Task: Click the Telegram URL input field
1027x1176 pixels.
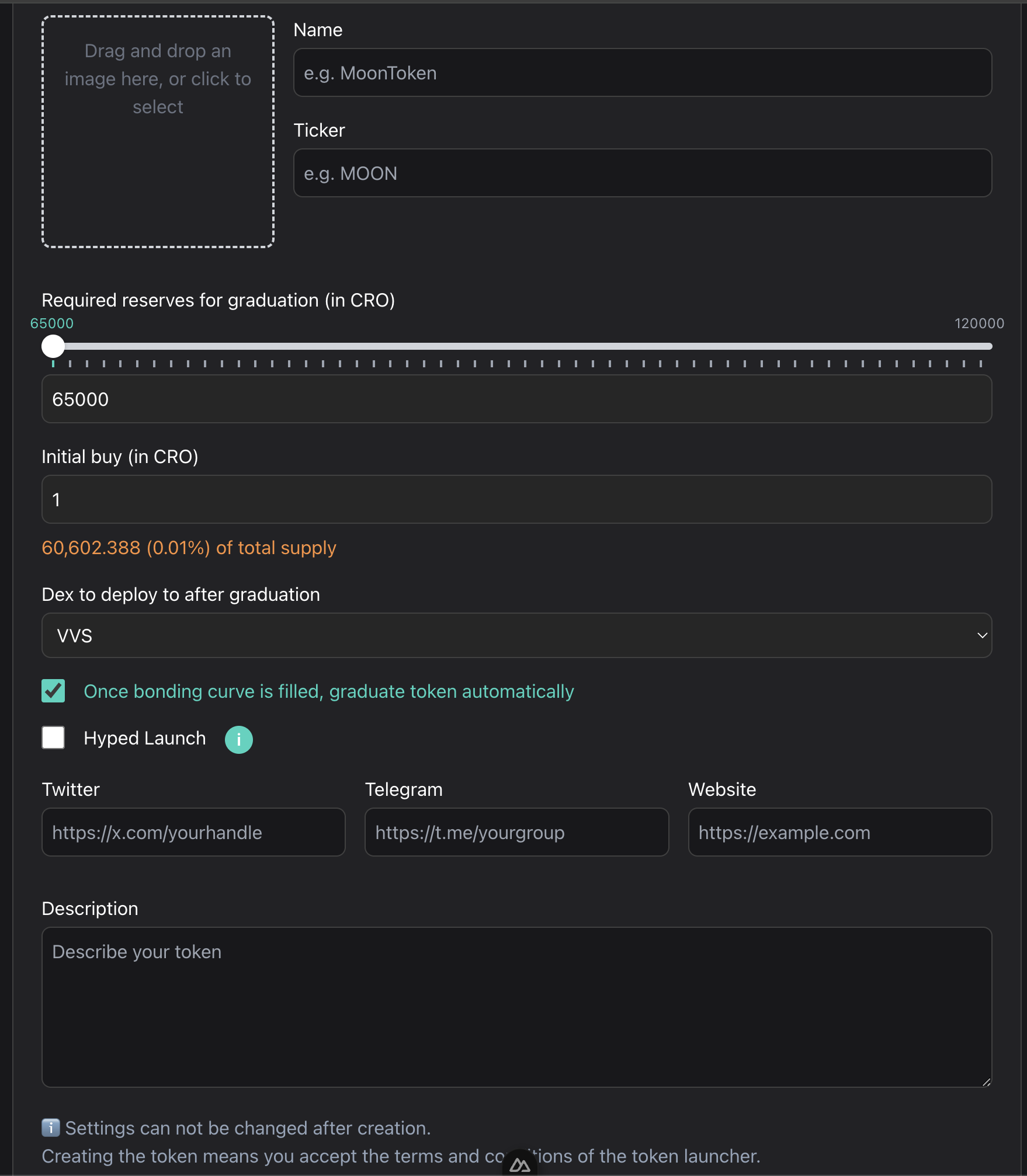Action: (516, 833)
